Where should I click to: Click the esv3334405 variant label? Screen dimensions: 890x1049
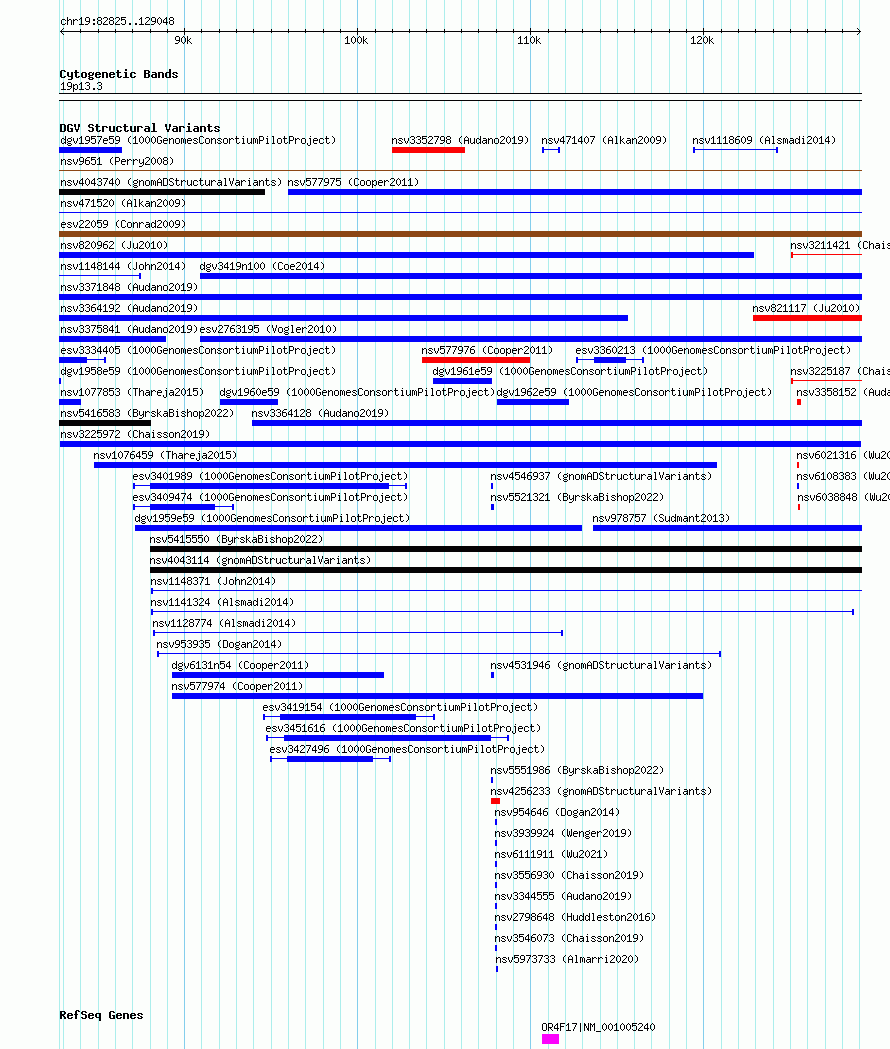tap(198, 350)
